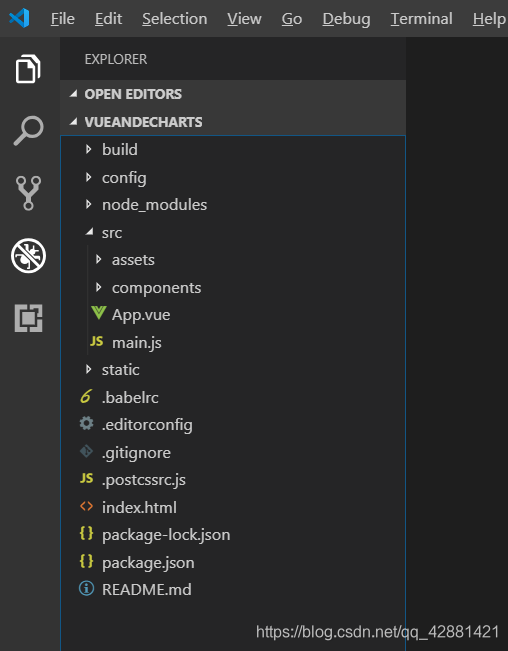This screenshot has height=651, width=508.
Task: Expand the node_modules folder arrow
Action: pyautogui.click(x=88, y=204)
